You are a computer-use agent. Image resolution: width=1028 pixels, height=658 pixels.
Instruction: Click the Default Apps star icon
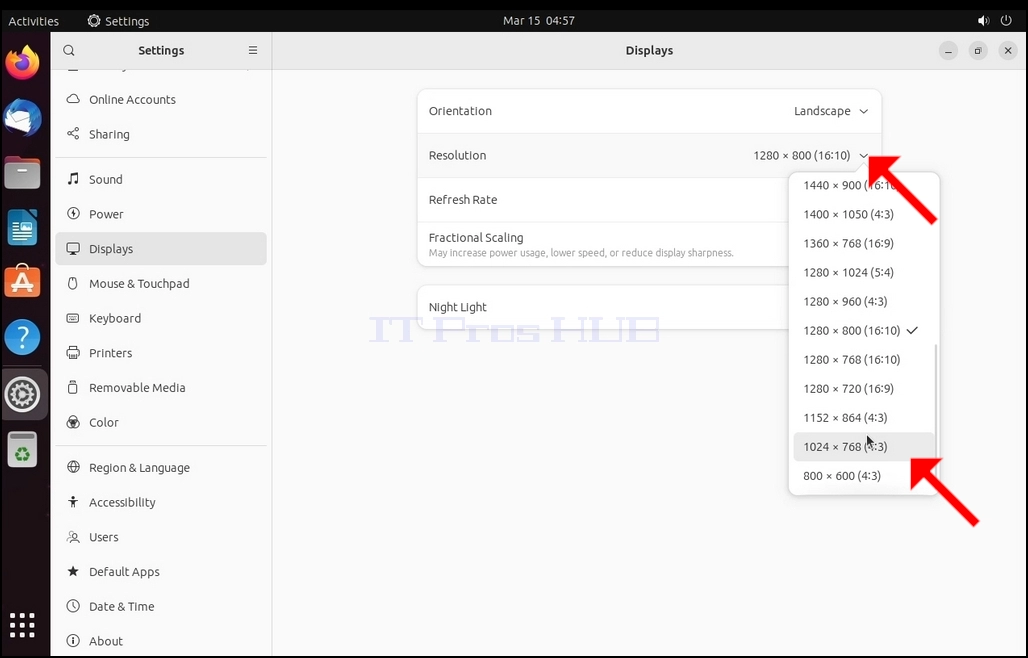pos(73,571)
